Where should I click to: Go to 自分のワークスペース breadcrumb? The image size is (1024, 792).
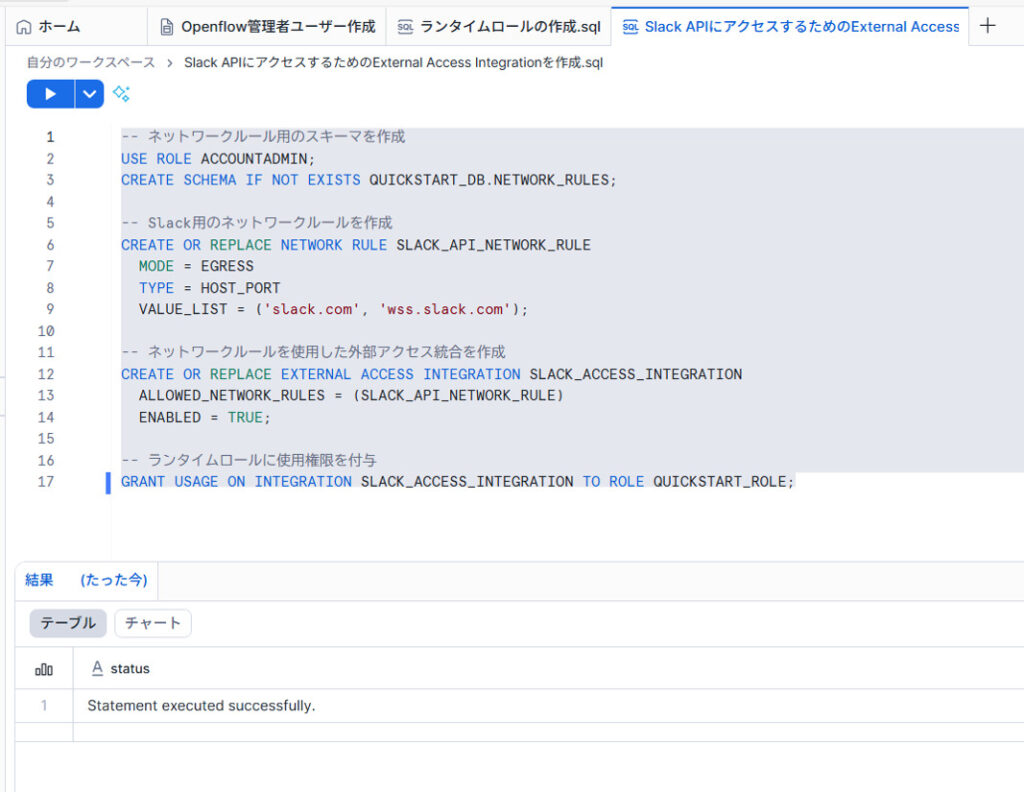pyautogui.click(x=91, y=62)
